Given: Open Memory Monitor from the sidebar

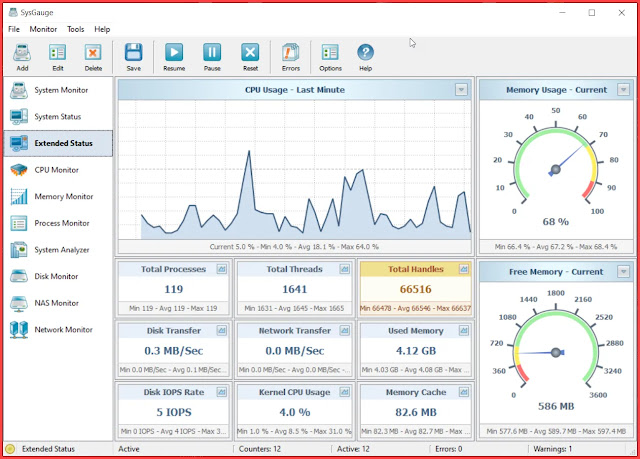Looking at the screenshot, I should click(x=58, y=197).
